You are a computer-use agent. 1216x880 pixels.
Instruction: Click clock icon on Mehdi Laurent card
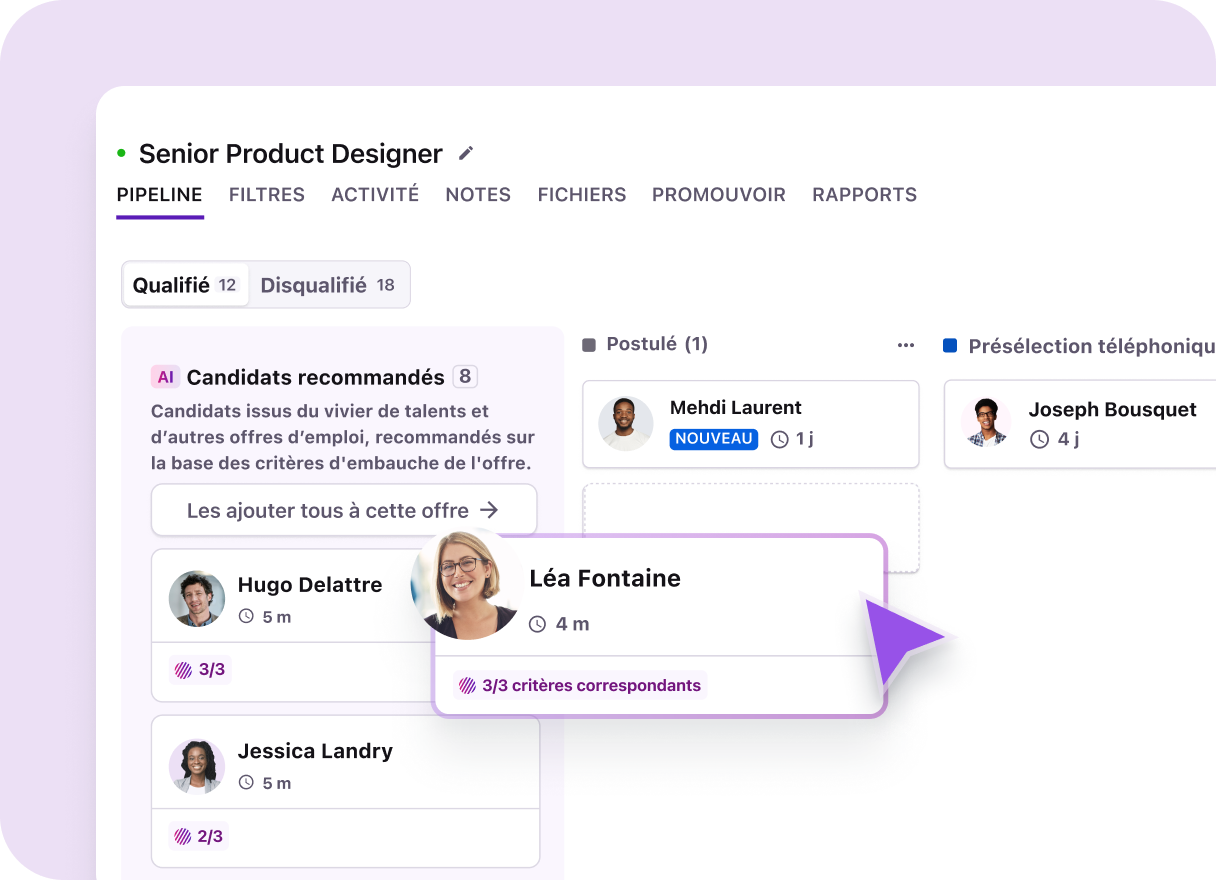coord(780,439)
